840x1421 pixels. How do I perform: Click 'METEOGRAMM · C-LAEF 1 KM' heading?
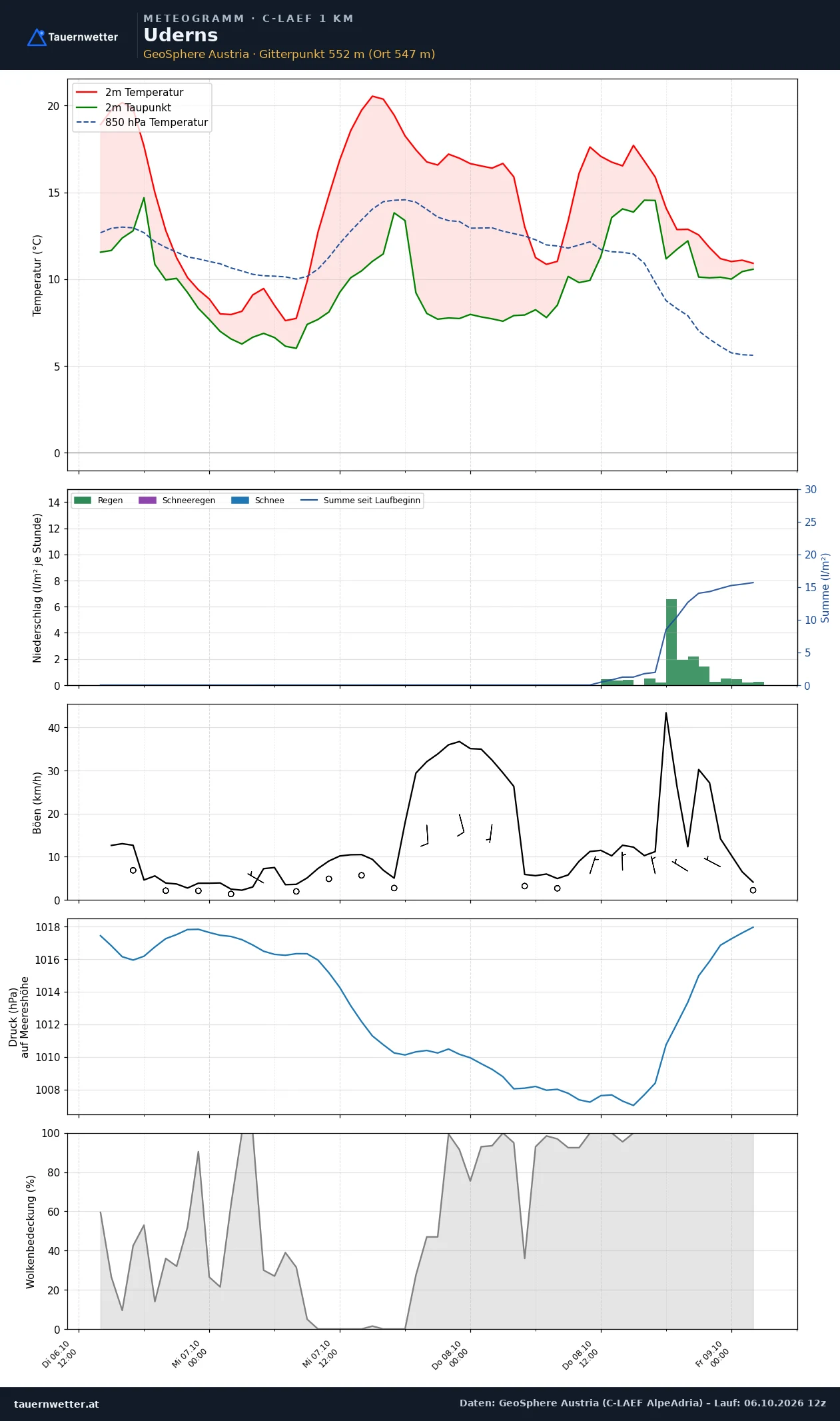click(248, 19)
